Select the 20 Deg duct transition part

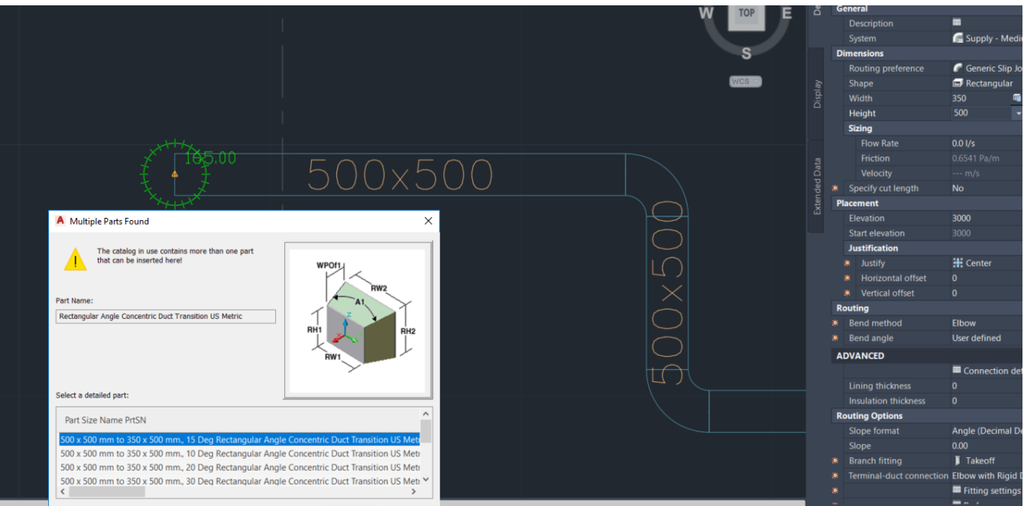[240, 467]
